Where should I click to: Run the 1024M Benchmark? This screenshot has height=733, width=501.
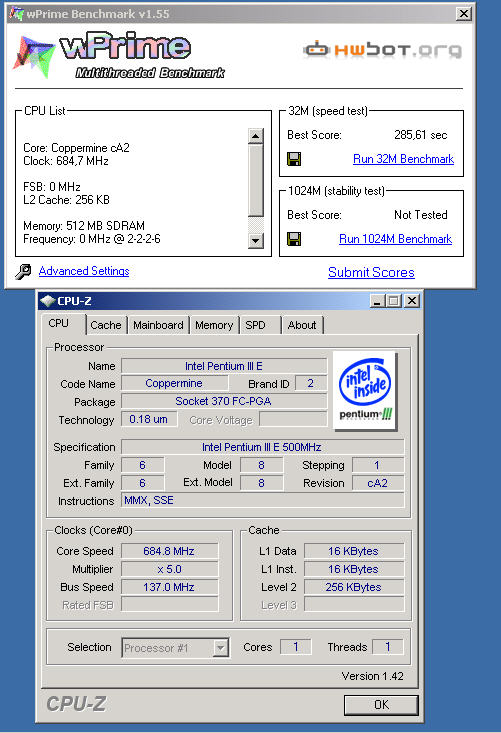(x=395, y=239)
